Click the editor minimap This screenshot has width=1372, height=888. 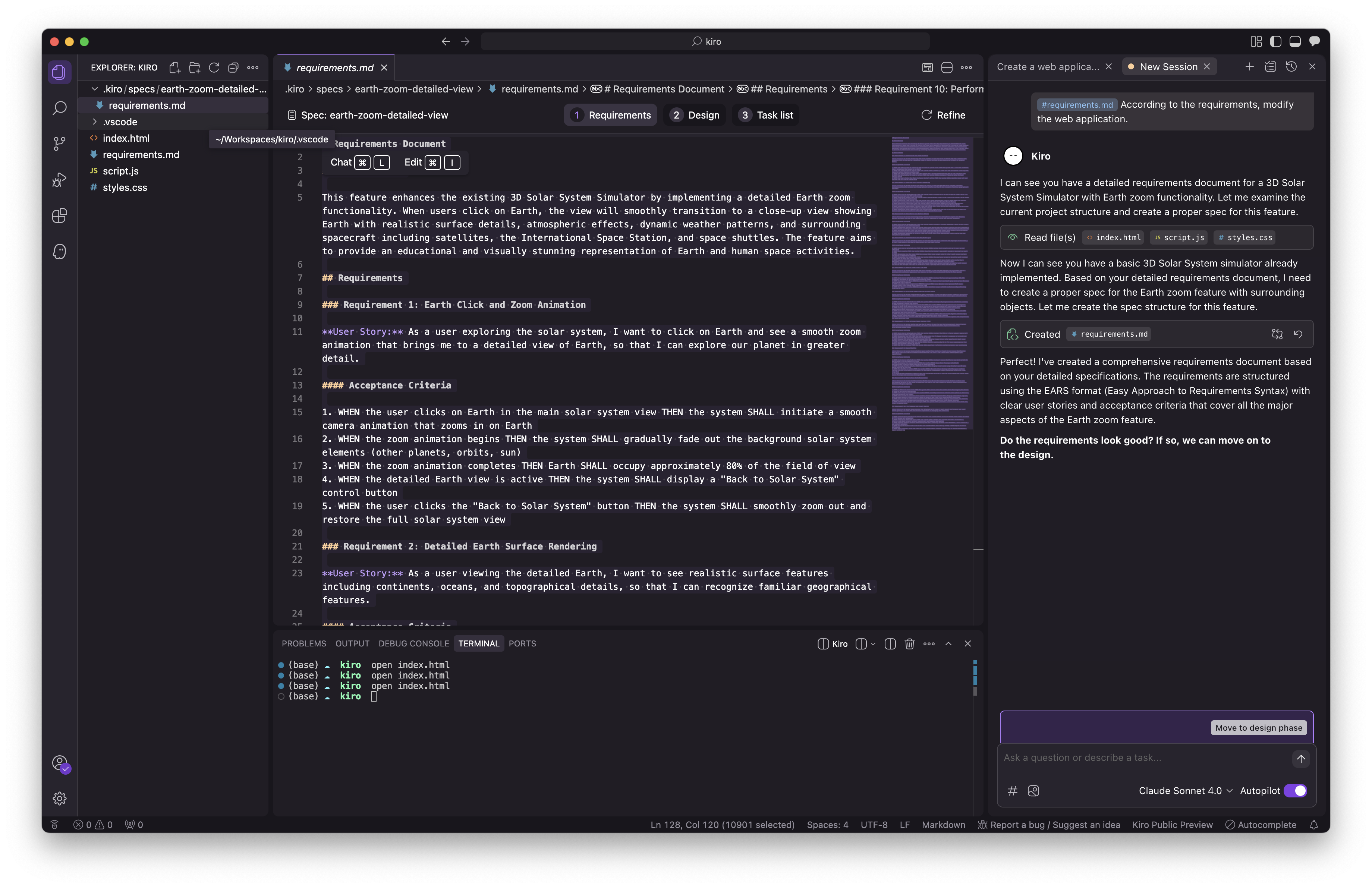931,284
